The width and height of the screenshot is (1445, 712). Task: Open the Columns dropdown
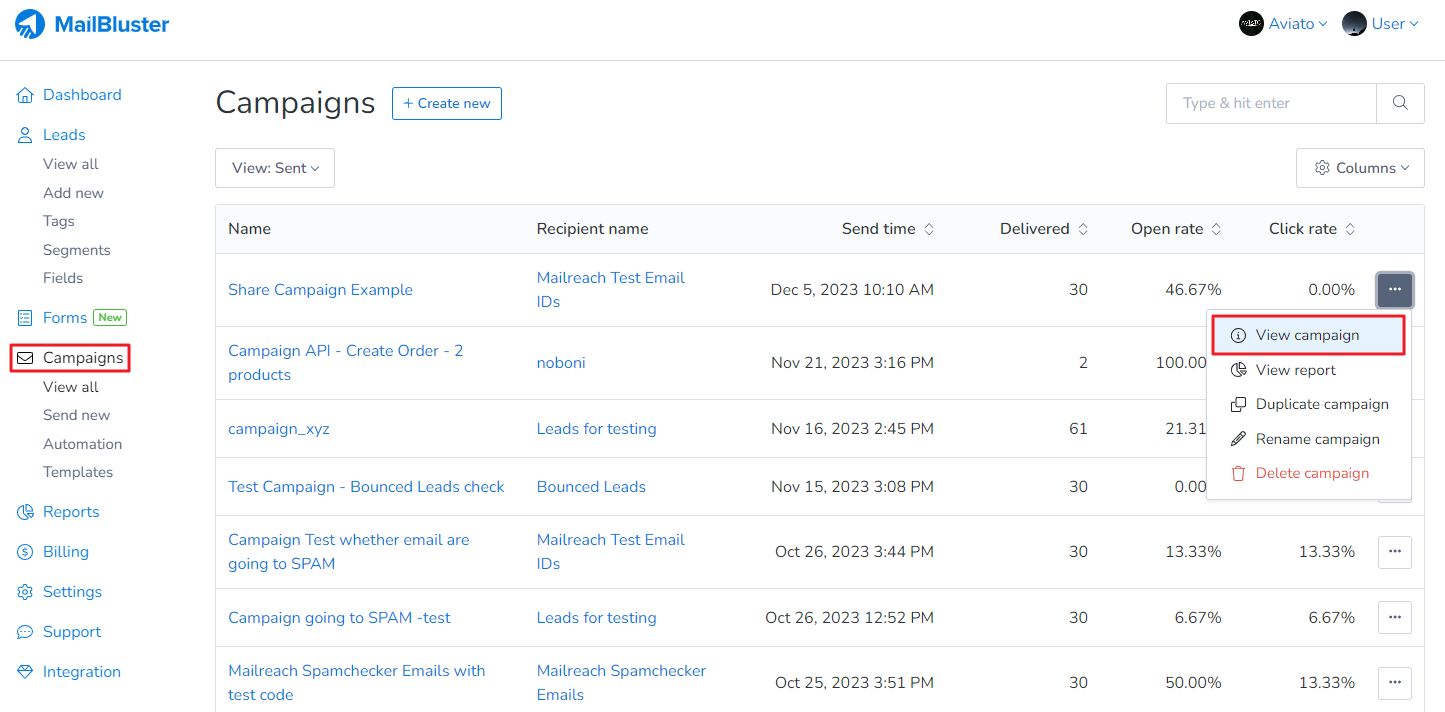point(1360,168)
